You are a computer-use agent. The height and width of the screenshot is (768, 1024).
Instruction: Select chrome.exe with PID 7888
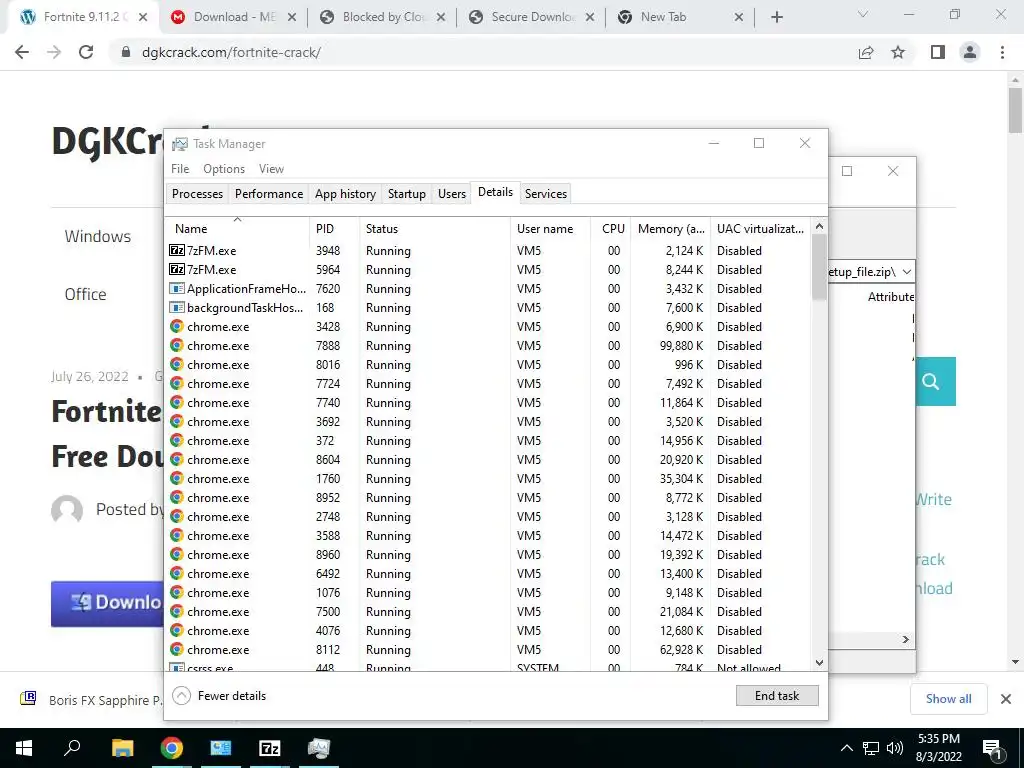pos(487,345)
